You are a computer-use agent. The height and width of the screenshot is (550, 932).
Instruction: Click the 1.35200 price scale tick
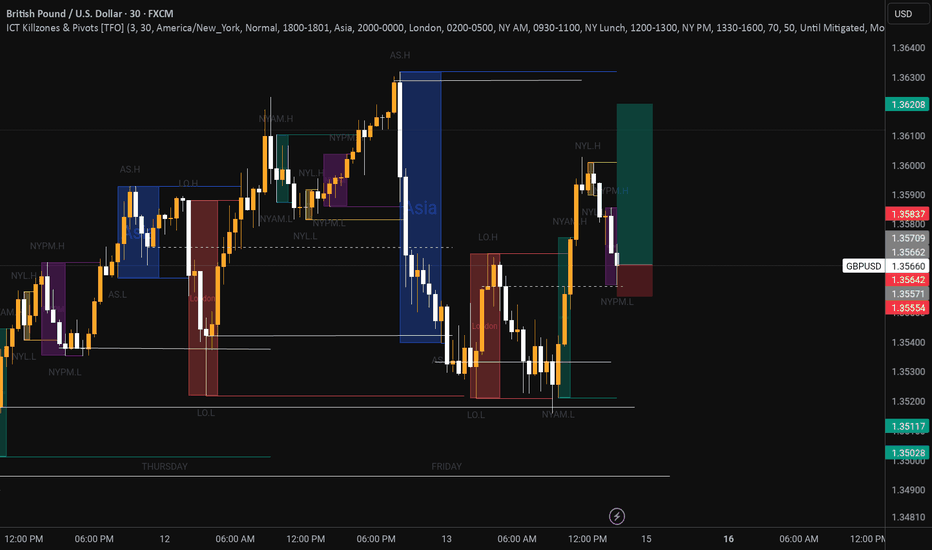pos(908,401)
